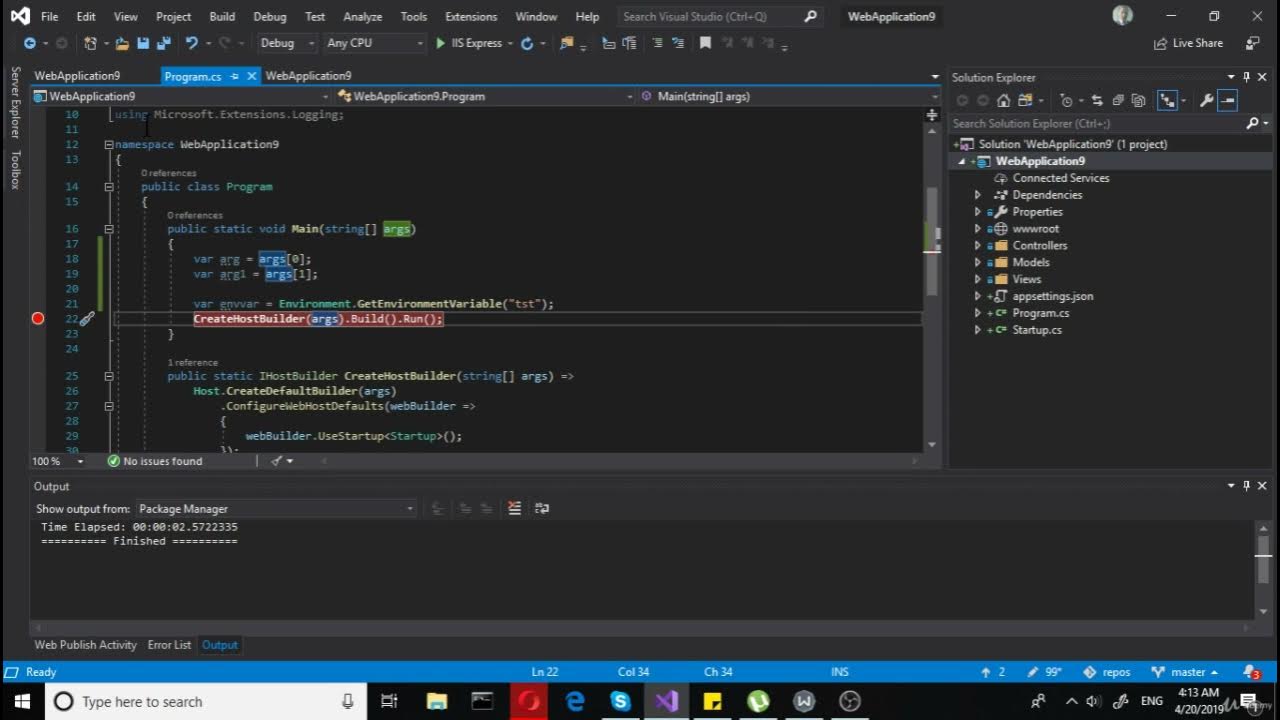Open the Show output from Package Manager dropdown

click(x=275, y=509)
